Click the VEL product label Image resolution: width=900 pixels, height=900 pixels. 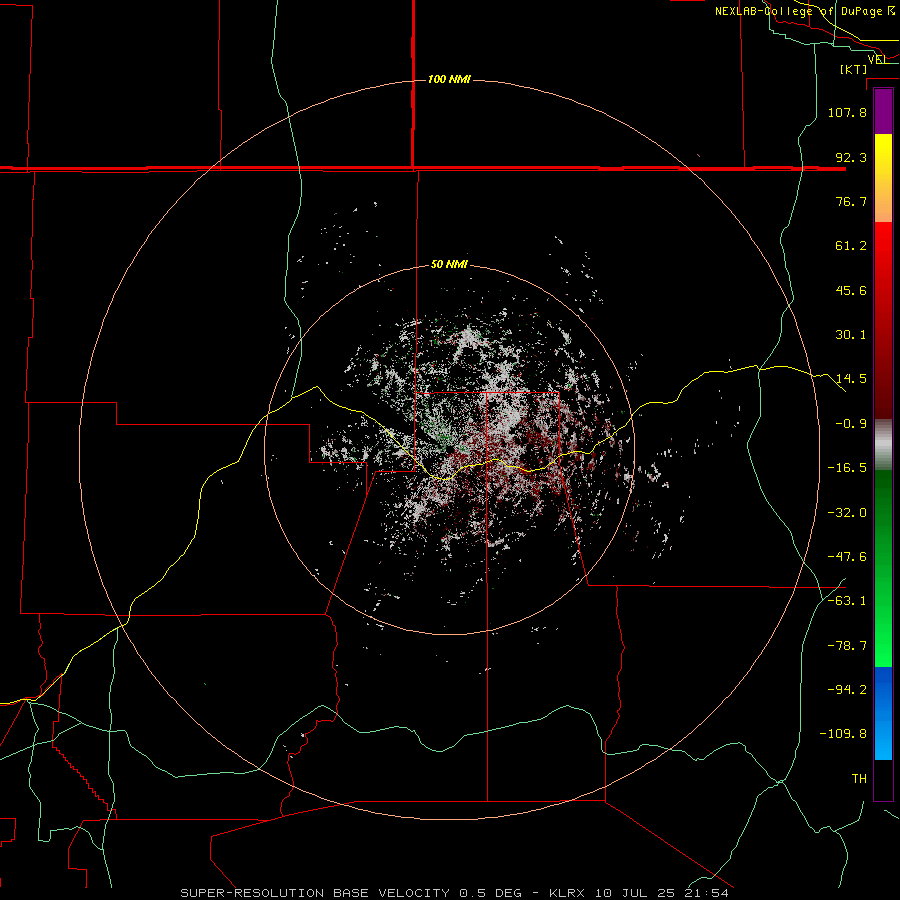(876, 59)
